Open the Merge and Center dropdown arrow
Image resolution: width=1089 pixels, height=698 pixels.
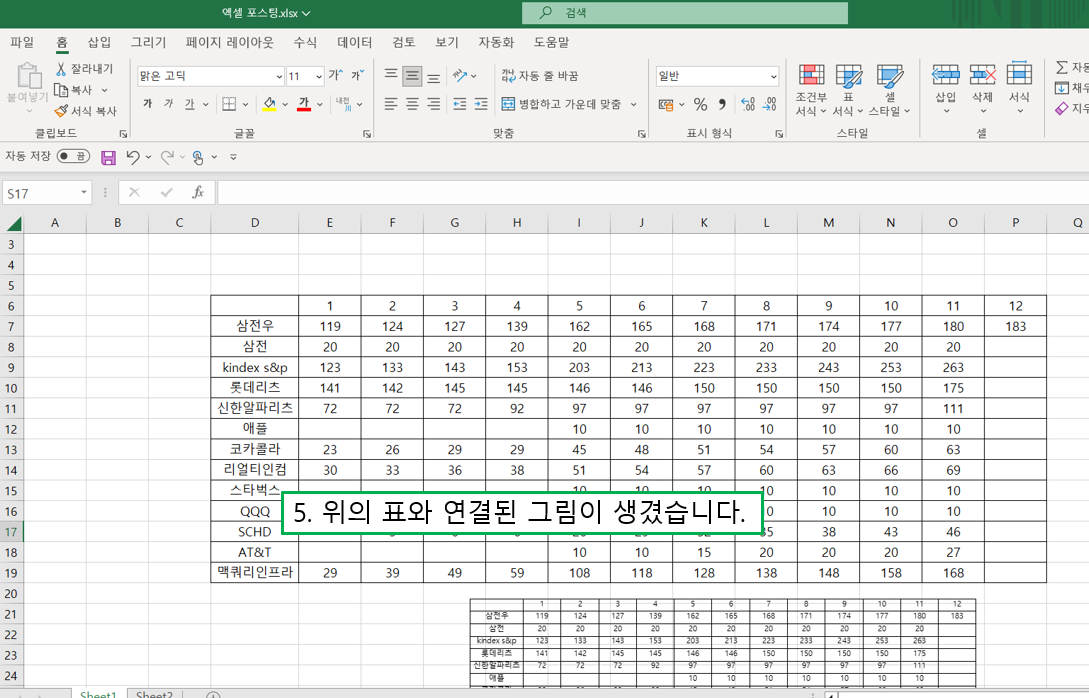(633, 105)
